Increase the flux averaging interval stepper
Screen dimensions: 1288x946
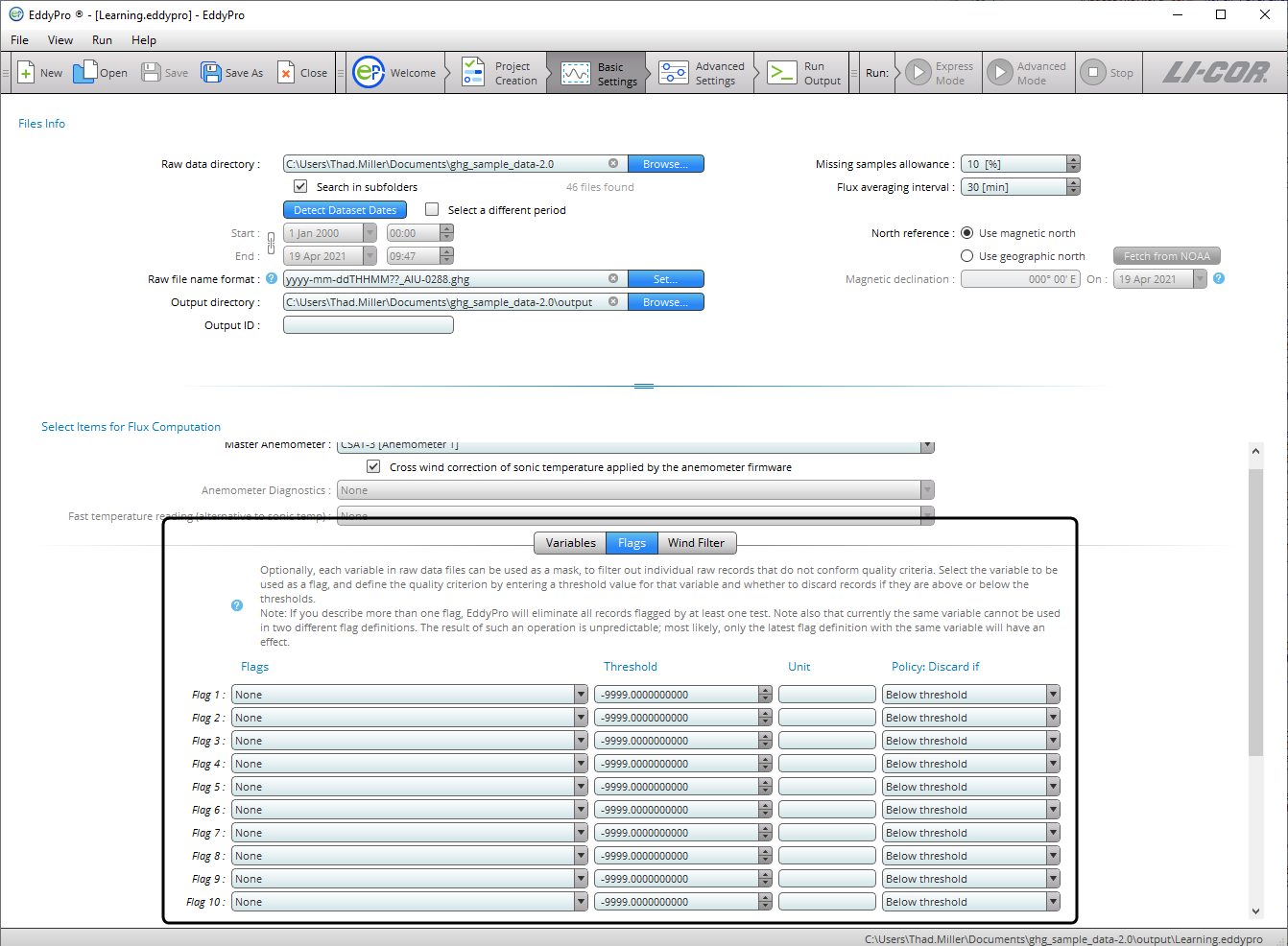pyautogui.click(x=1073, y=183)
